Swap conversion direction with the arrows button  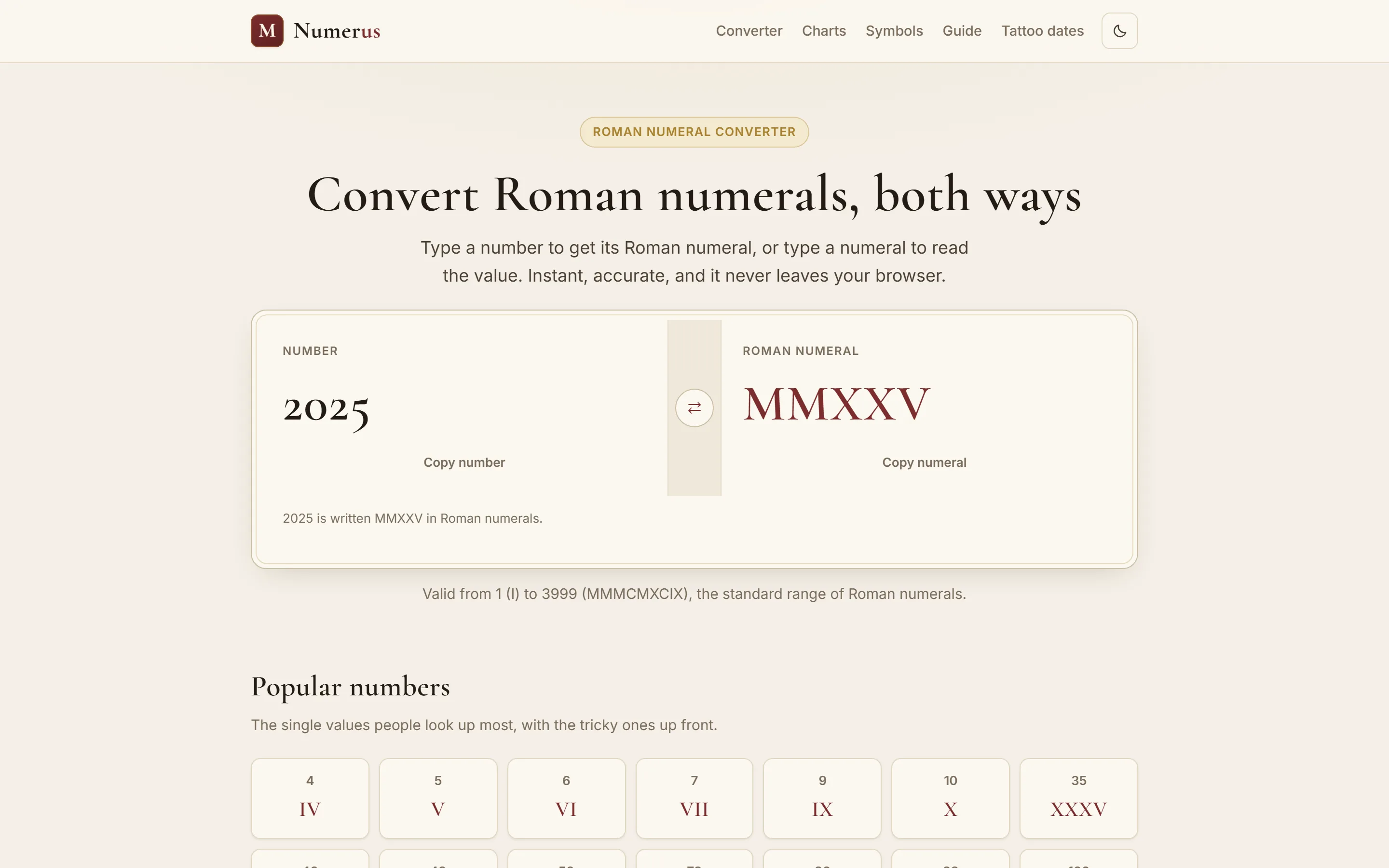(694, 407)
